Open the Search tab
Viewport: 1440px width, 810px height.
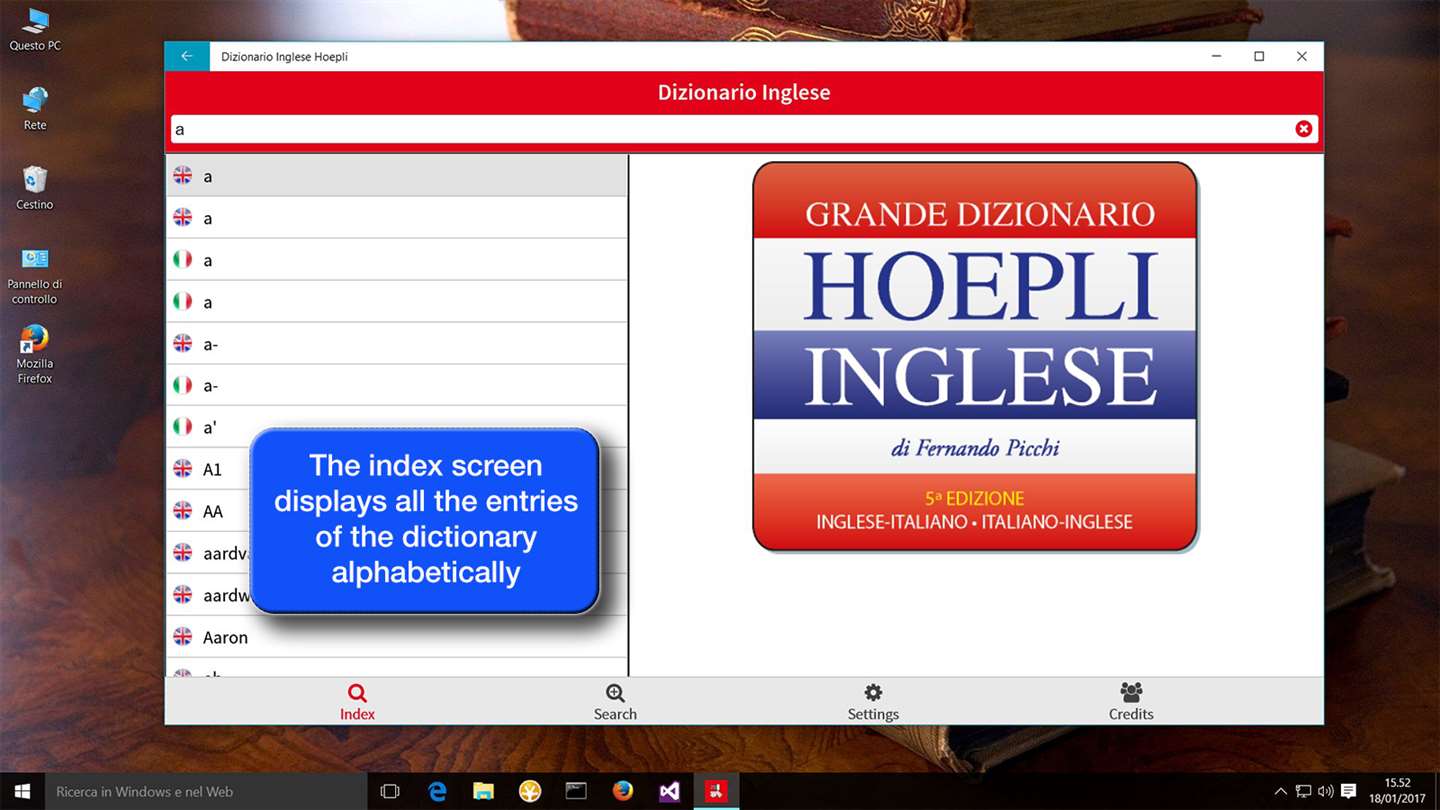(x=615, y=702)
